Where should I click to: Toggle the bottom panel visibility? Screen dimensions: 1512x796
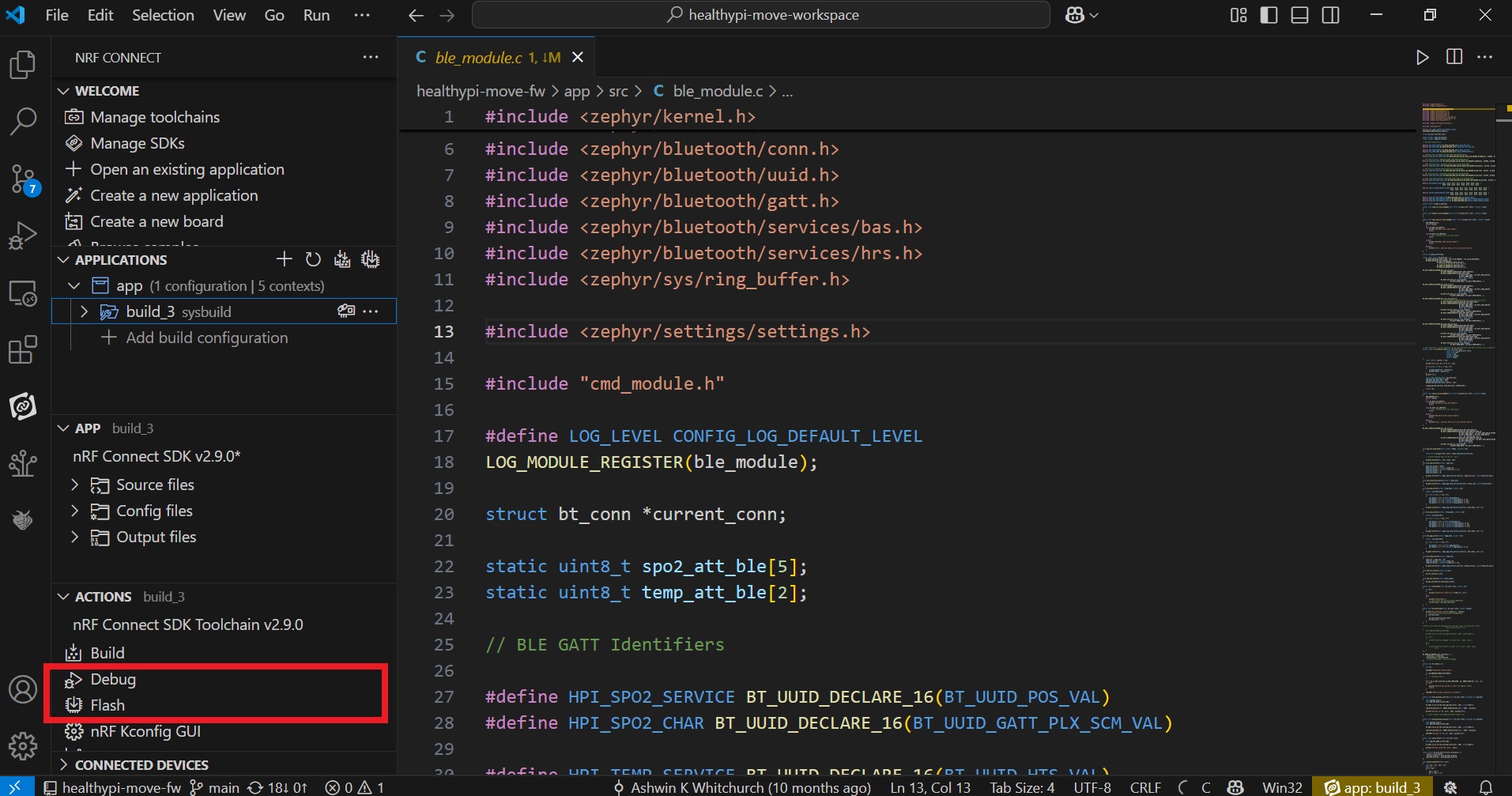(x=1299, y=15)
